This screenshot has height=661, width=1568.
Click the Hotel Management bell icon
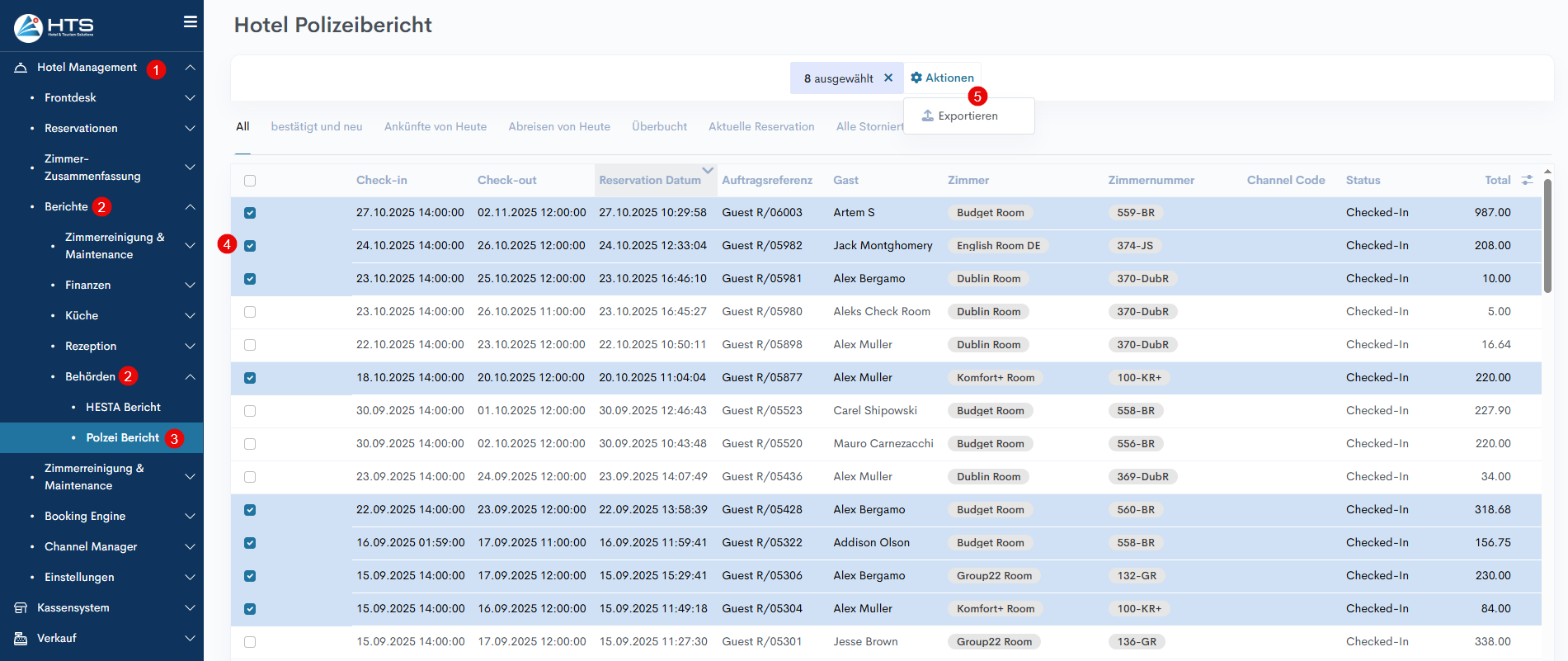point(21,68)
